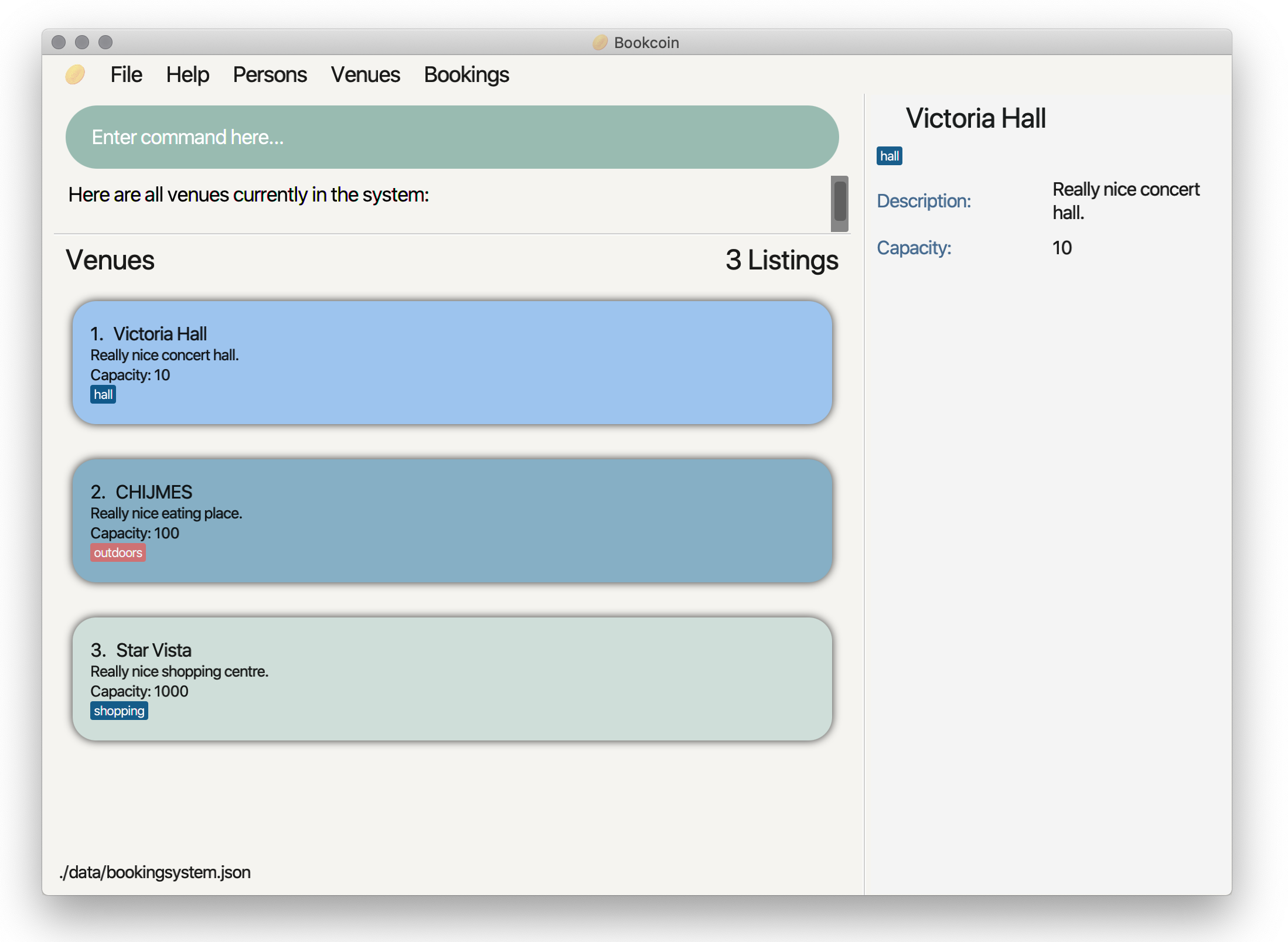Open the Venues menu
This screenshot has width=1288, height=942.
click(365, 75)
